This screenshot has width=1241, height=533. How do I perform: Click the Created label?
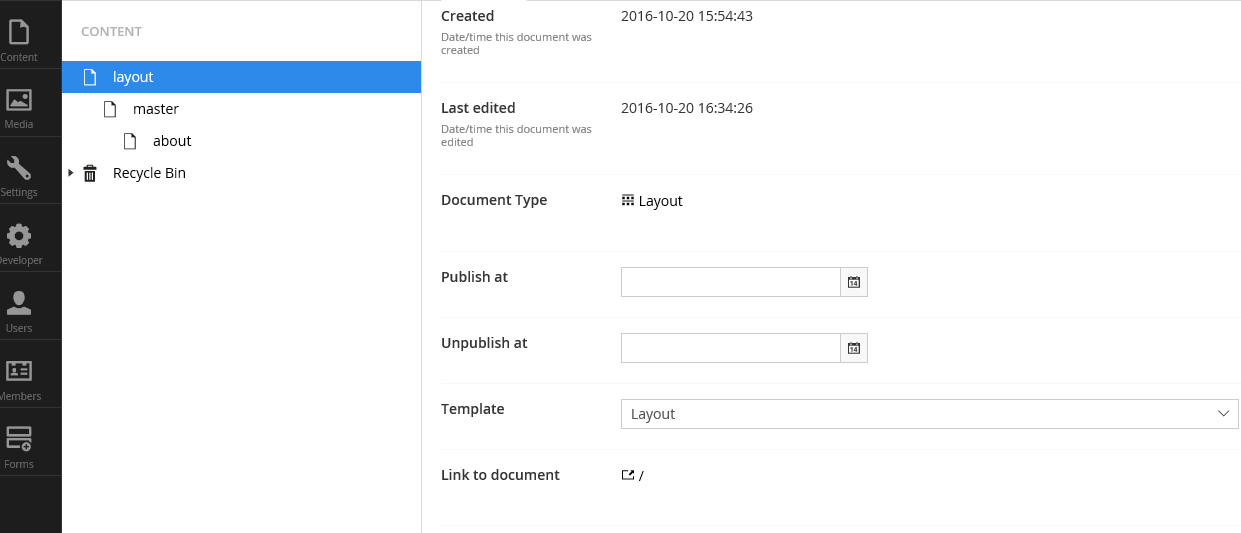pyautogui.click(x=468, y=16)
